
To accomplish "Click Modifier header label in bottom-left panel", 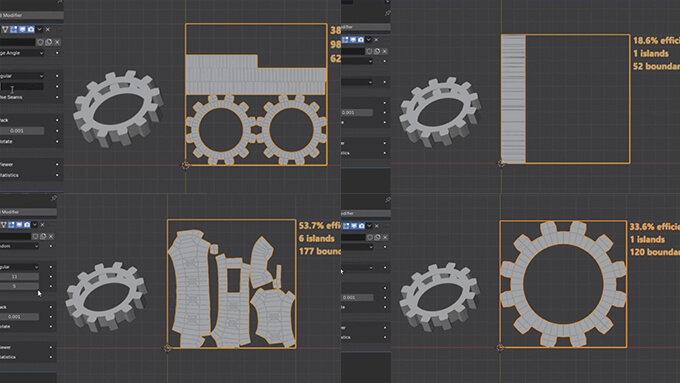I will [10, 212].
